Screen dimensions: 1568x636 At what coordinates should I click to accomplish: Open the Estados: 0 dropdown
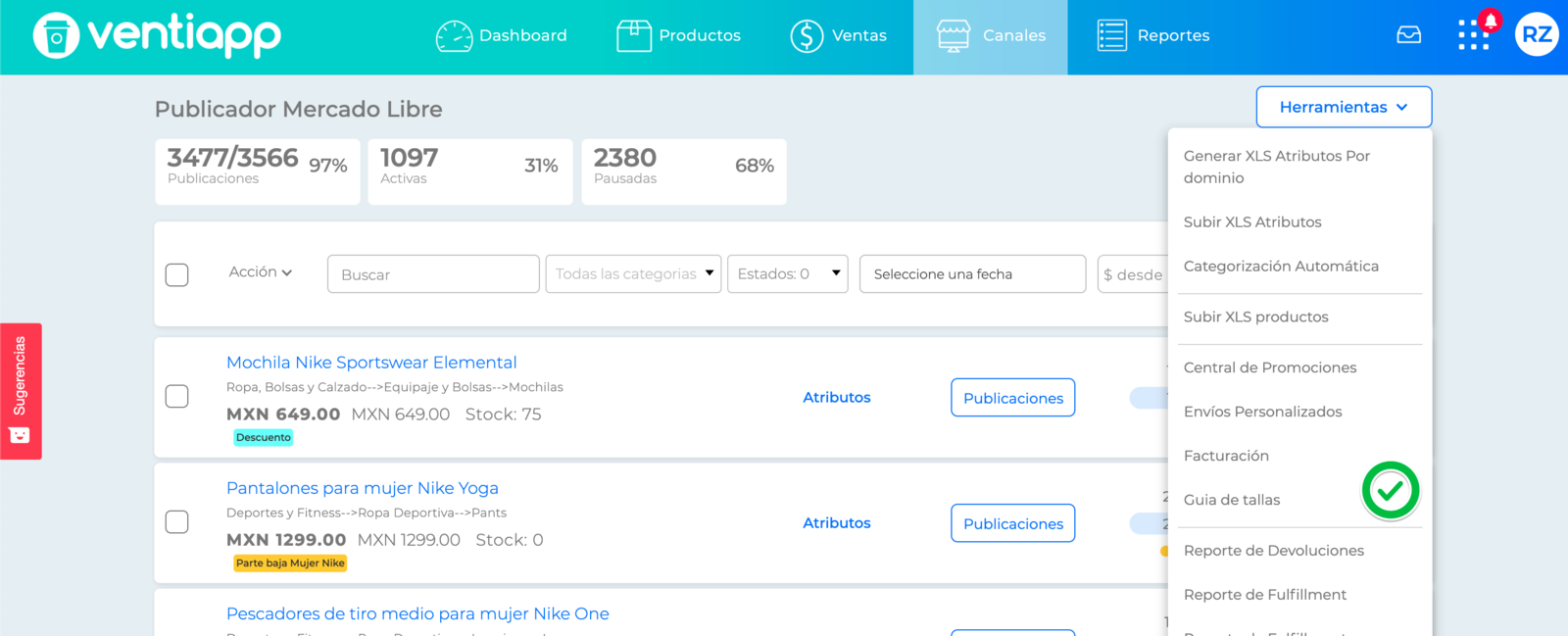point(787,274)
